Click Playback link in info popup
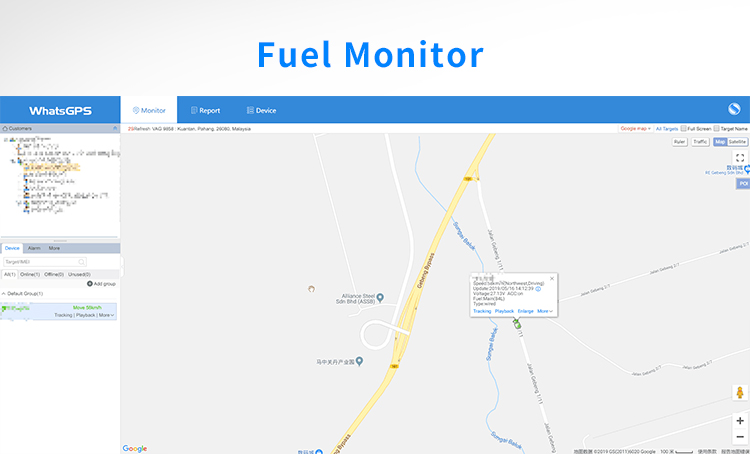The width and height of the screenshot is (750, 454). [x=504, y=311]
